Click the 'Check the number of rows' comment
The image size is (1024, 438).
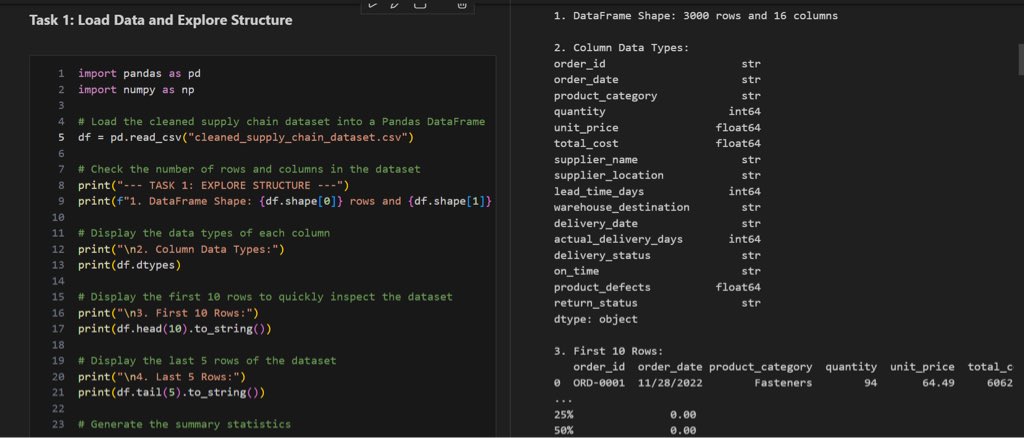tap(249, 169)
